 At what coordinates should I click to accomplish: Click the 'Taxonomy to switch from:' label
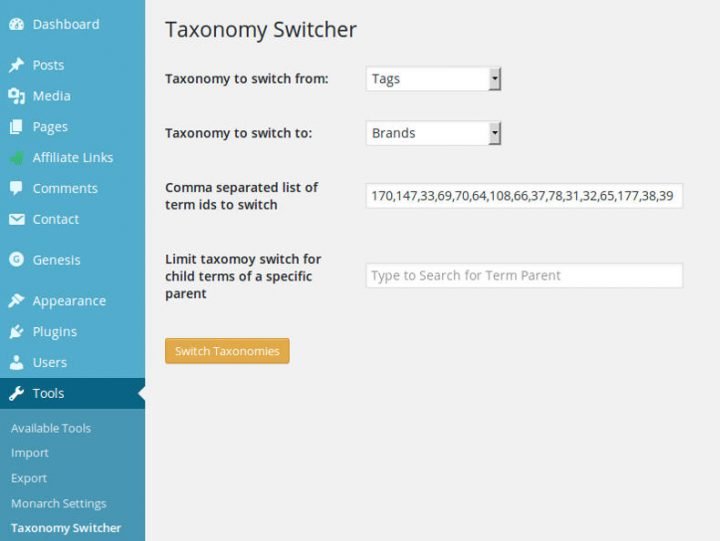pyautogui.click(x=247, y=79)
